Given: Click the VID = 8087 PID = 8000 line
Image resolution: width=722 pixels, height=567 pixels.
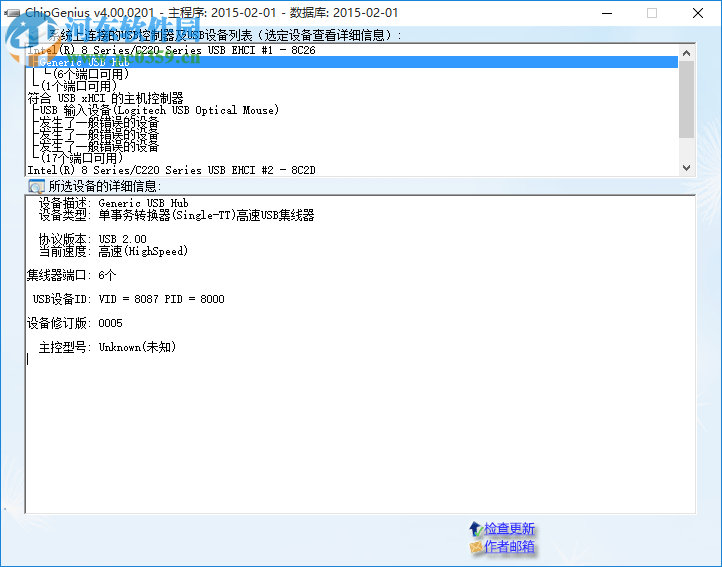Looking at the screenshot, I should point(128,299).
